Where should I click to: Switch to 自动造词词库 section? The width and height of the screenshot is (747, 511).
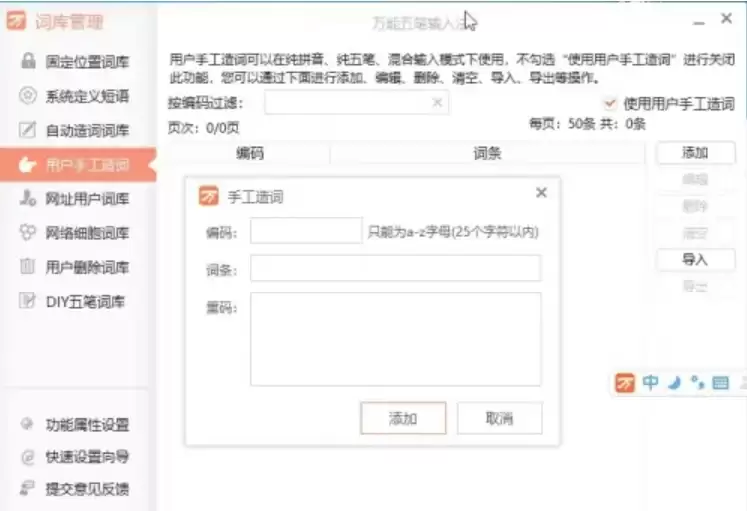[x=78, y=130]
